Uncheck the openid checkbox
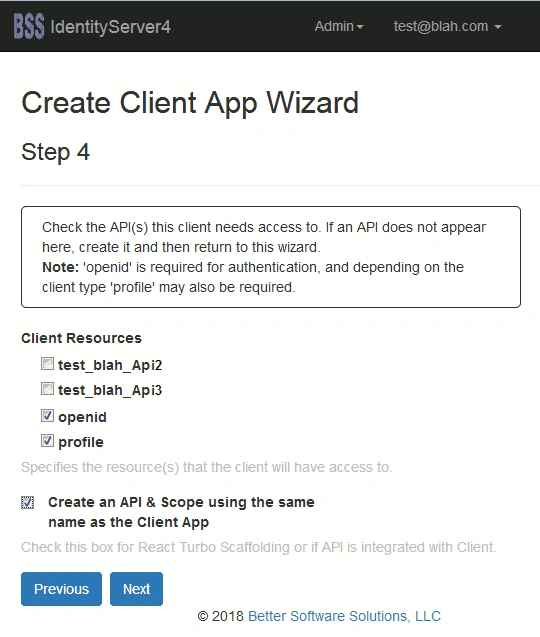The height and width of the screenshot is (637, 540). pyautogui.click(x=47, y=416)
